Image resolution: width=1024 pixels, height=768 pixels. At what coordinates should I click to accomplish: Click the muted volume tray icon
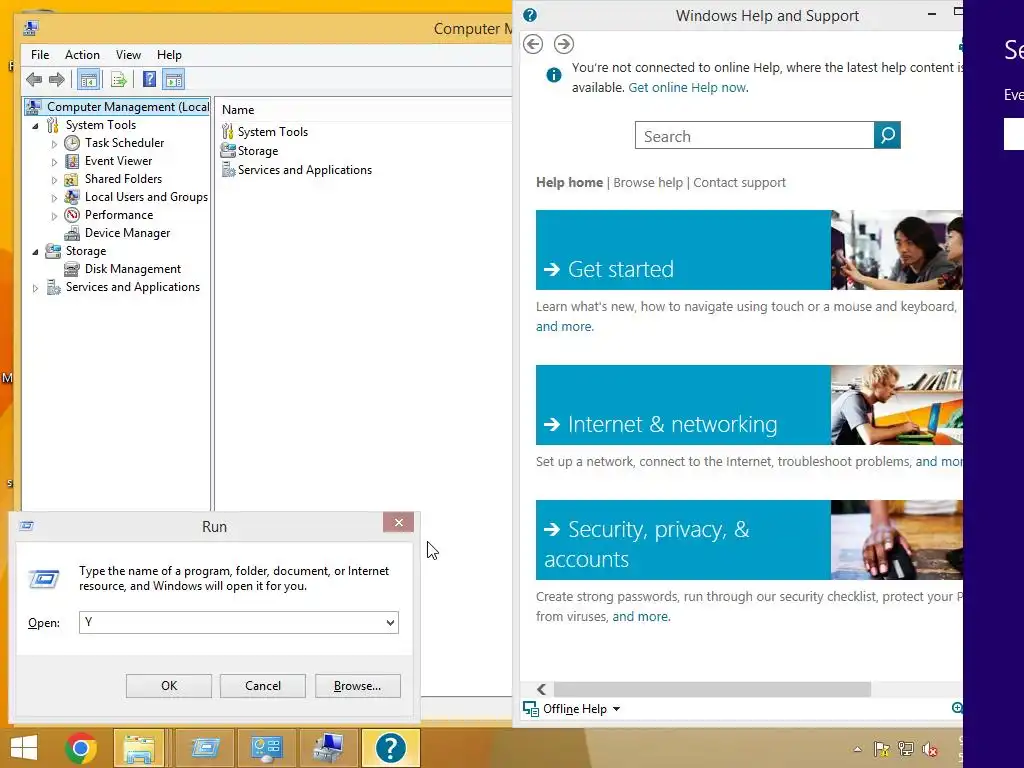930,749
